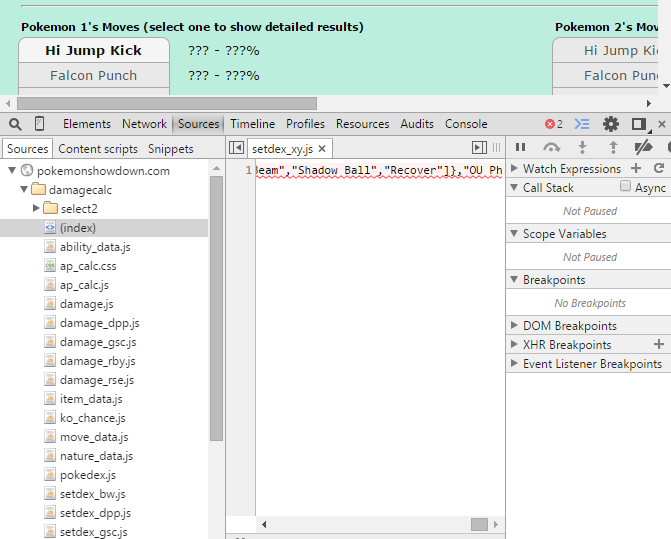Expand the Event Listener Breakpoints section
Image resolution: width=671 pixels, height=539 pixels.
[x=513, y=364]
